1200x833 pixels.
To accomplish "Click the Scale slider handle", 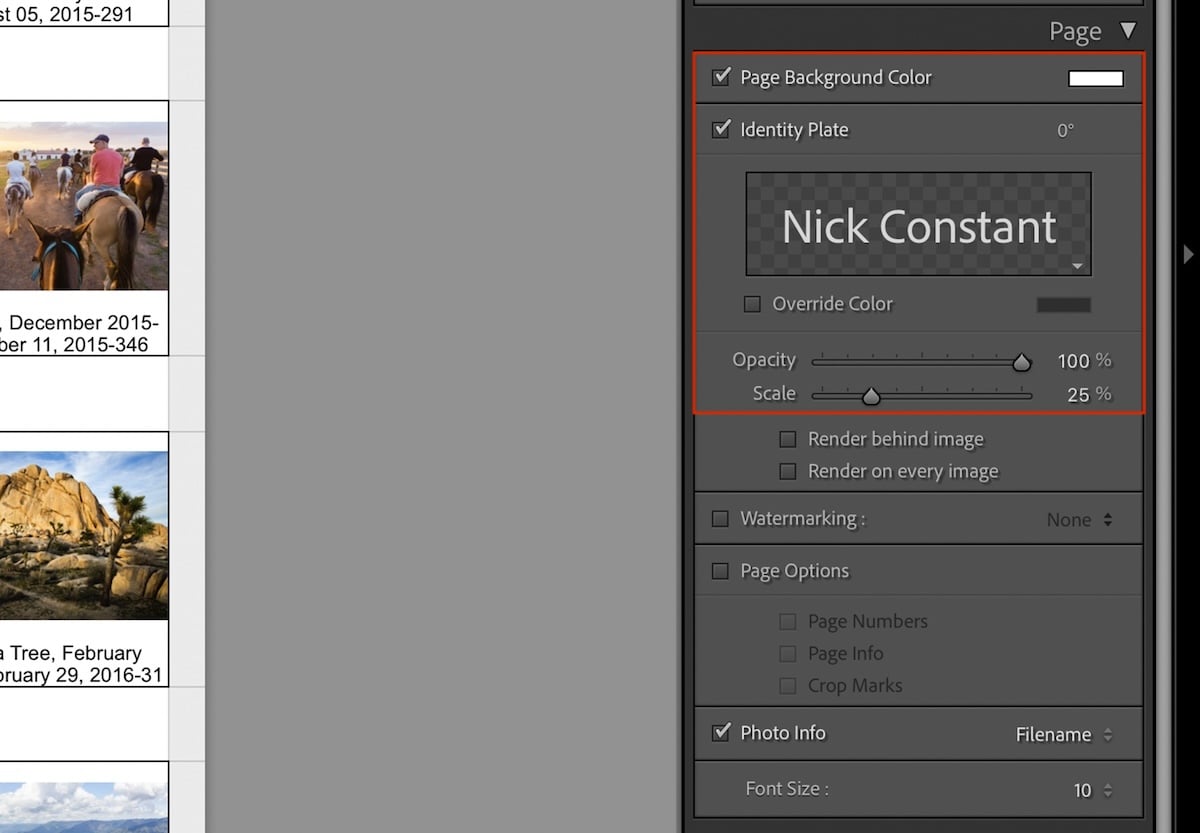I will pos(870,395).
